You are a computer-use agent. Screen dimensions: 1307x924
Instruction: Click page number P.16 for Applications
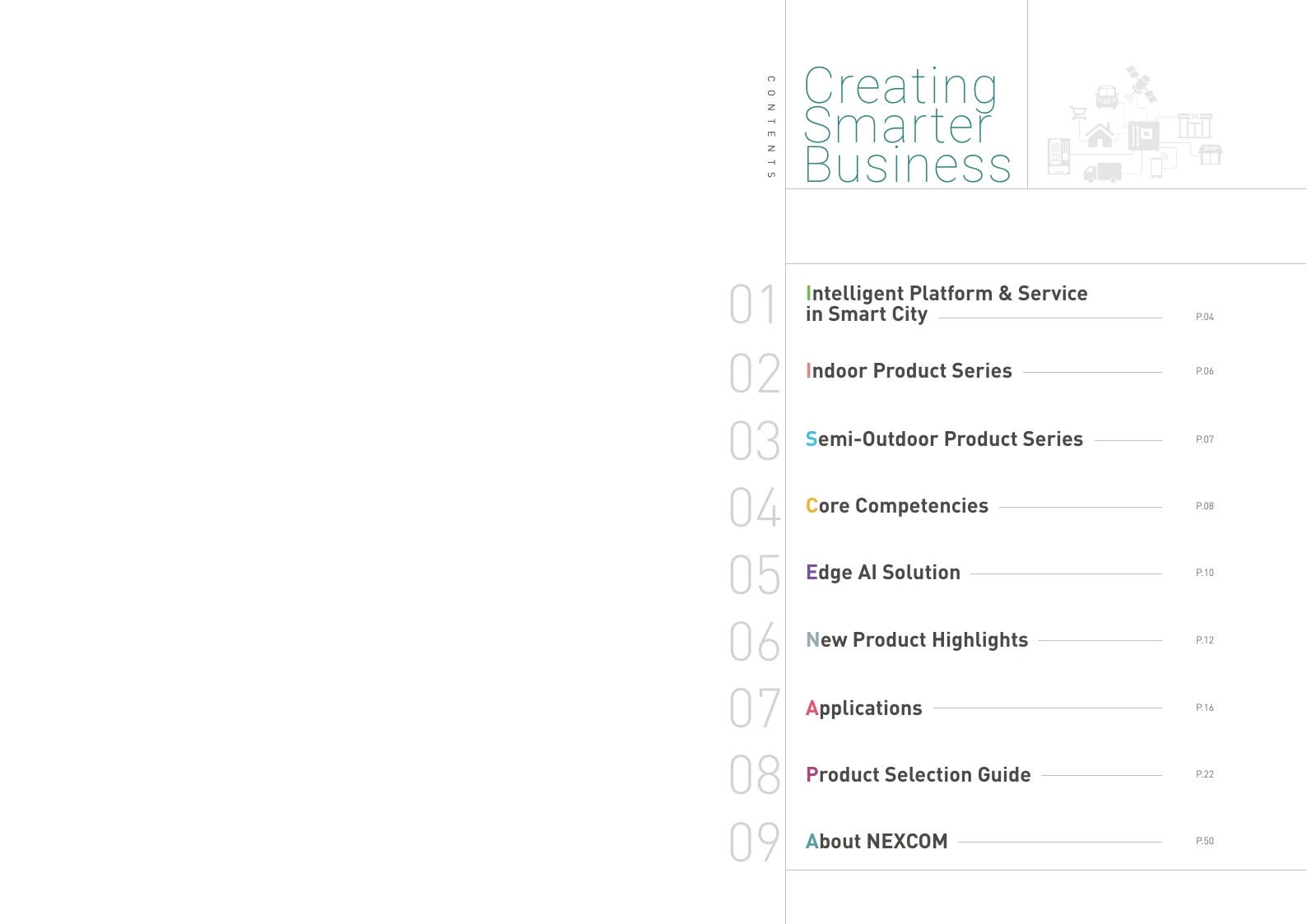(1205, 708)
